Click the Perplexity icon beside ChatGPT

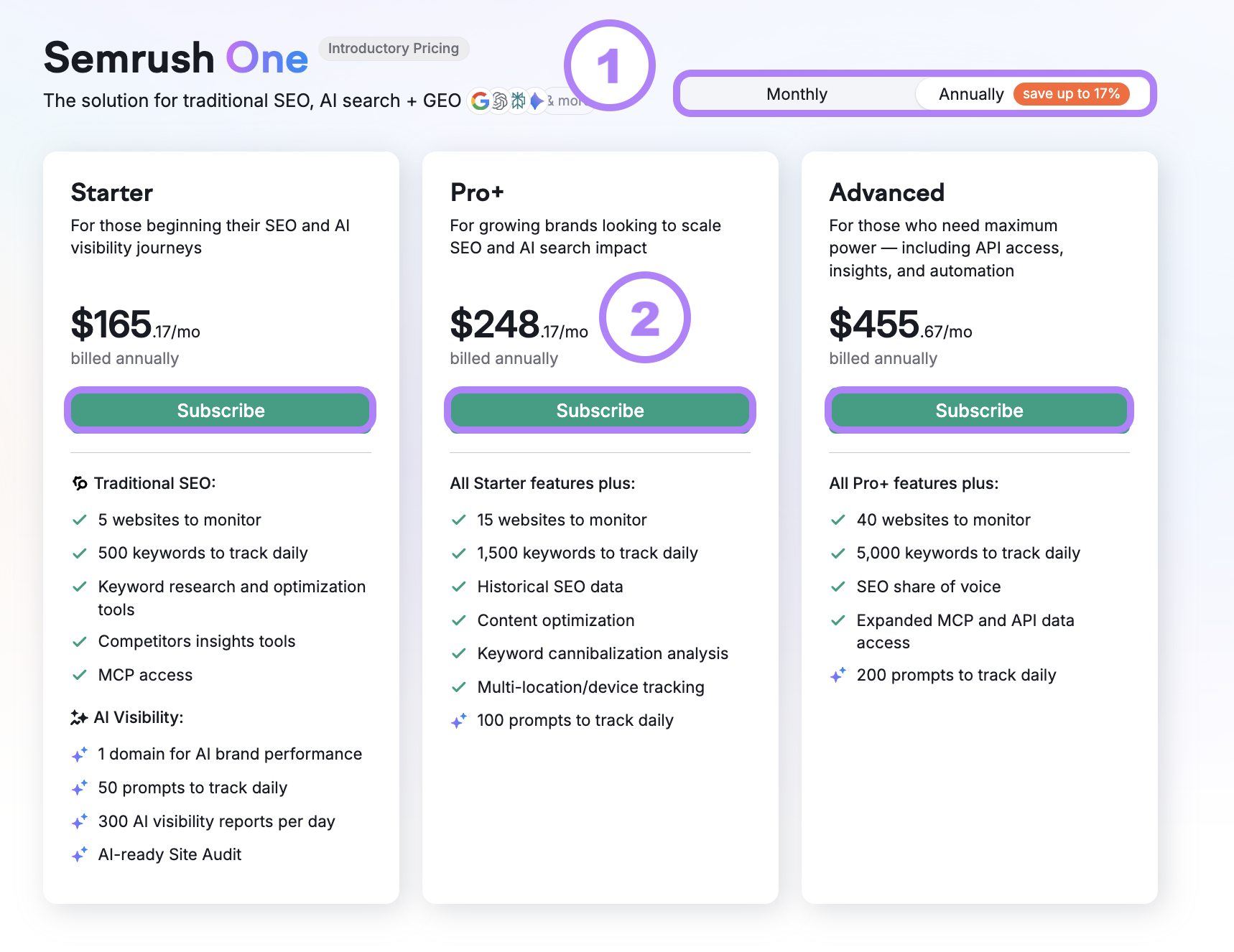click(x=518, y=101)
